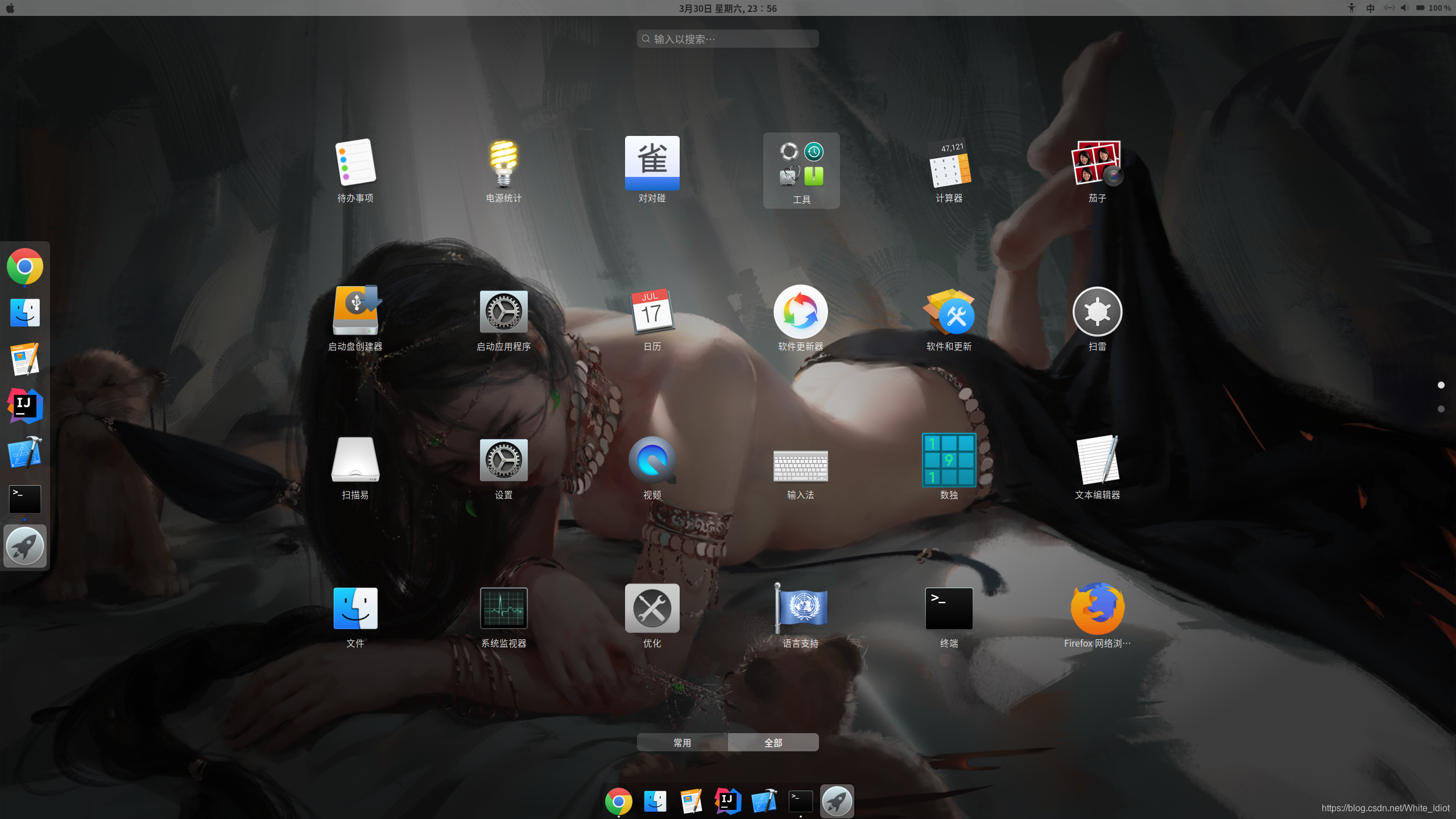Open the volume indicator in top bar

click(1404, 8)
